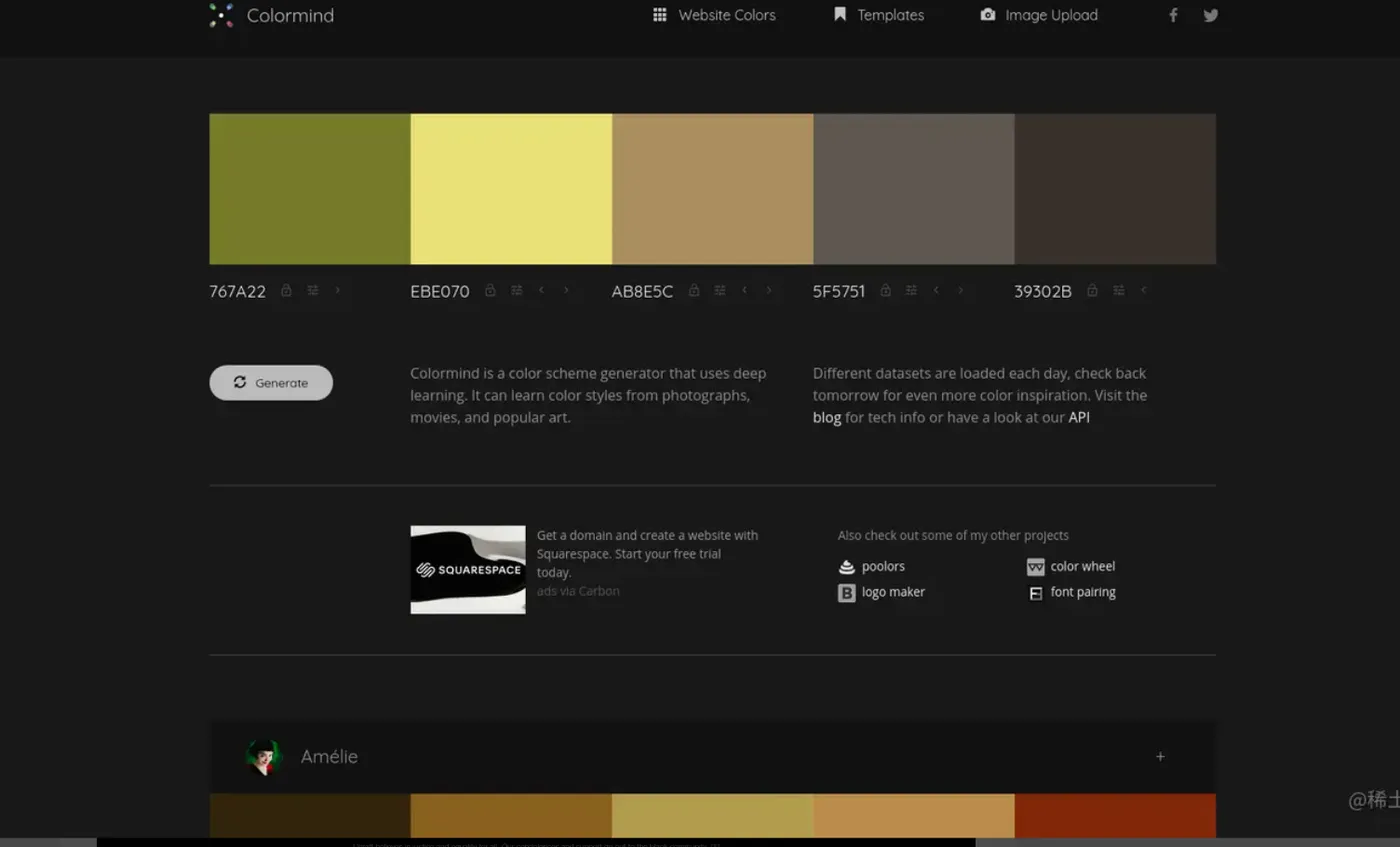Image resolution: width=1400 pixels, height=847 pixels.
Task: Lock the 5F5751 color
Action: 885,291
